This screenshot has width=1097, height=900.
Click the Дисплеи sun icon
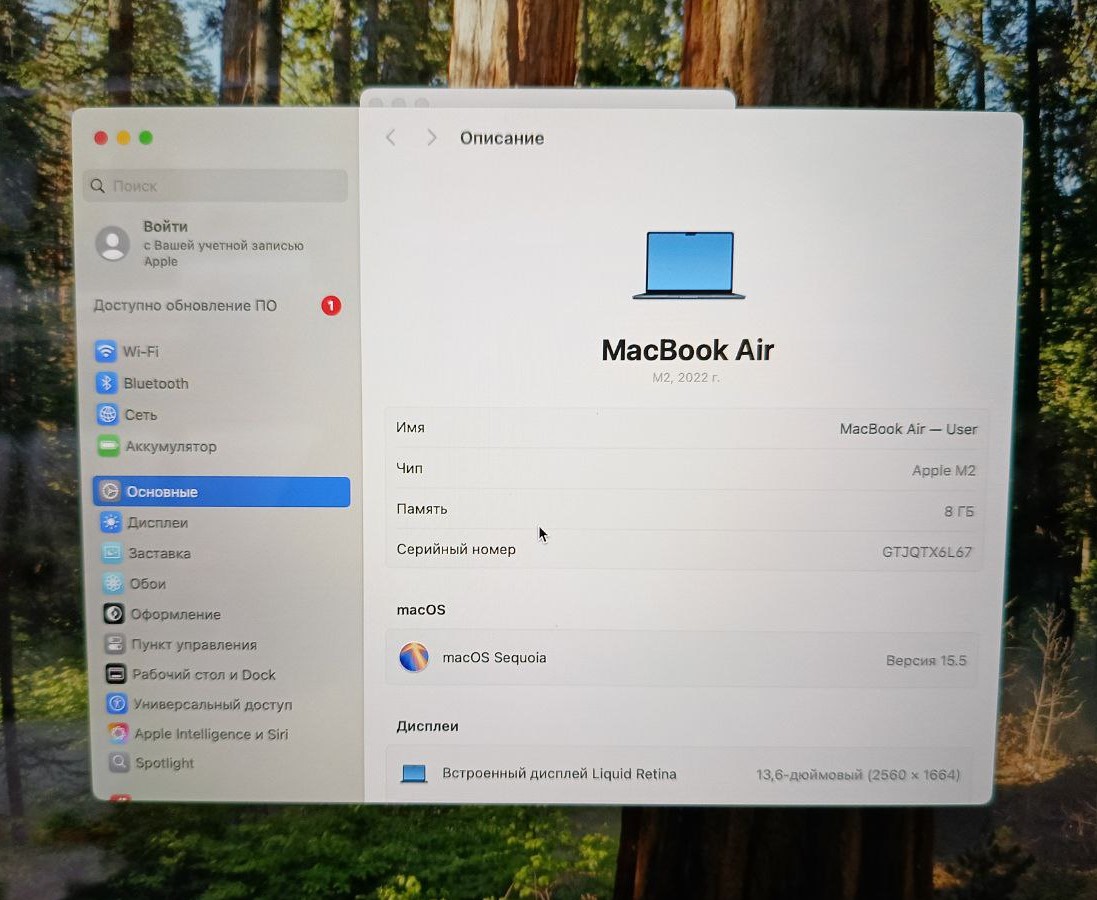pyautogui.click(x=111, y=522)
